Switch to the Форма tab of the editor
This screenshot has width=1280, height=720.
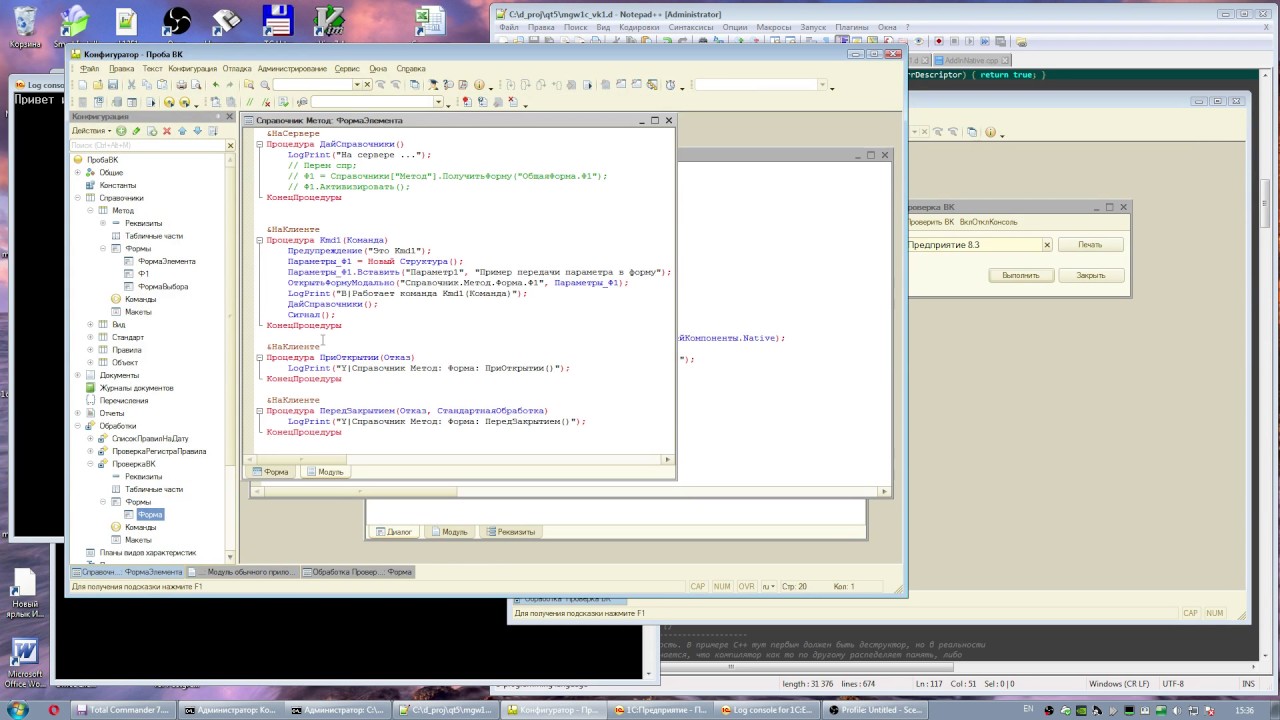[x=271, y=472]
